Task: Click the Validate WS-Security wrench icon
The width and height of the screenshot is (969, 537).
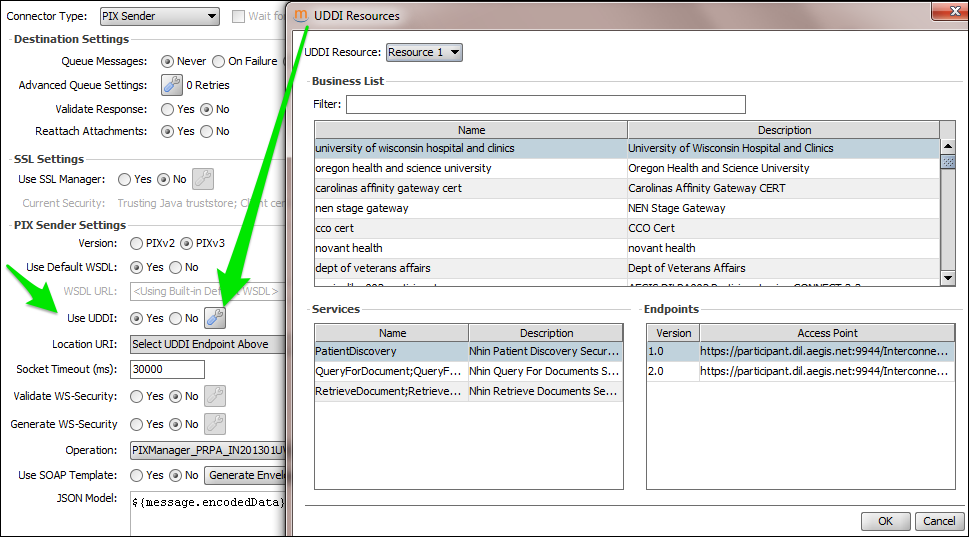Action: coord(215,395)
